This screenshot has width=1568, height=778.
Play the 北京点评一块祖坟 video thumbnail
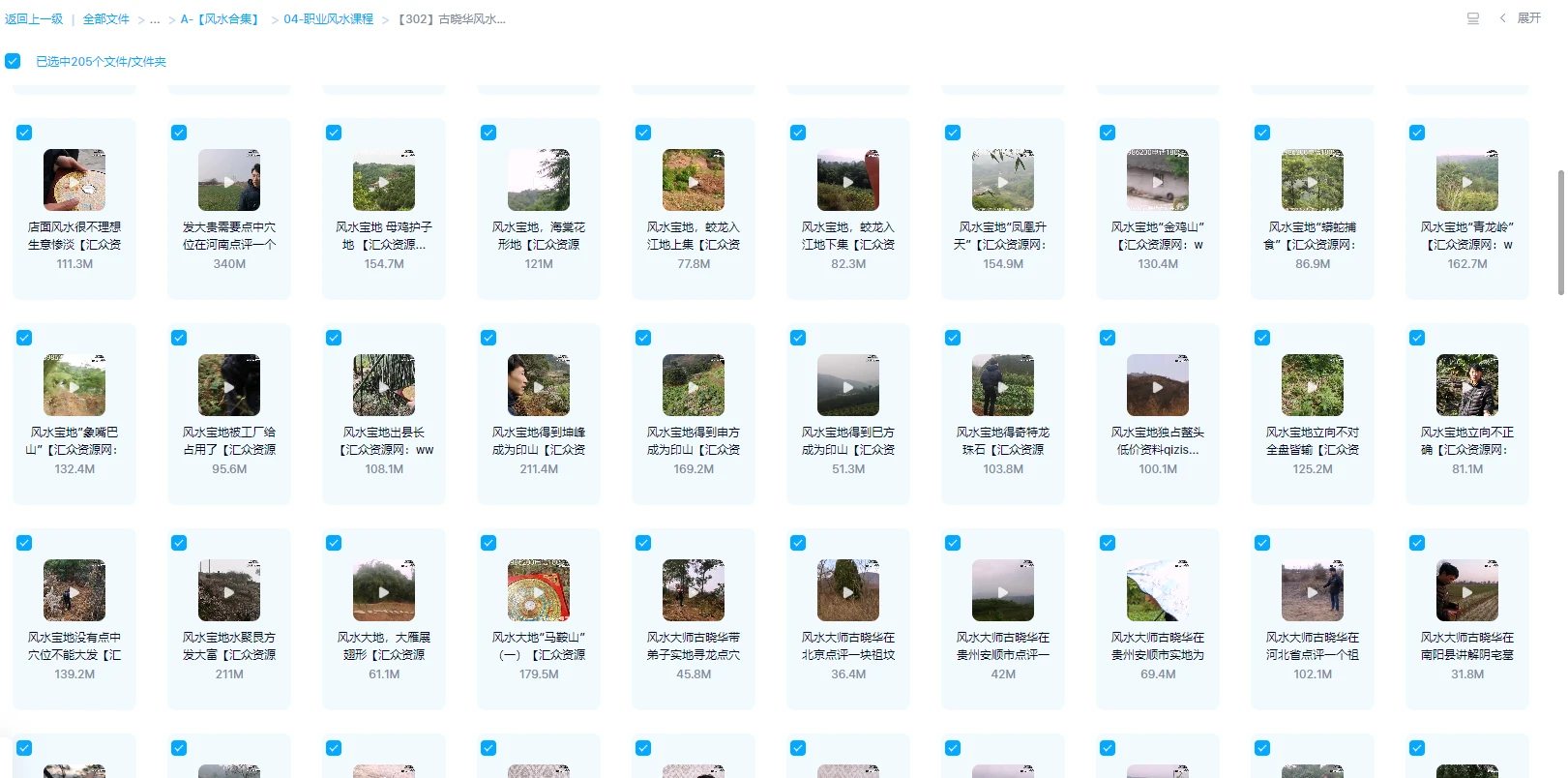(x=848, y=590)
